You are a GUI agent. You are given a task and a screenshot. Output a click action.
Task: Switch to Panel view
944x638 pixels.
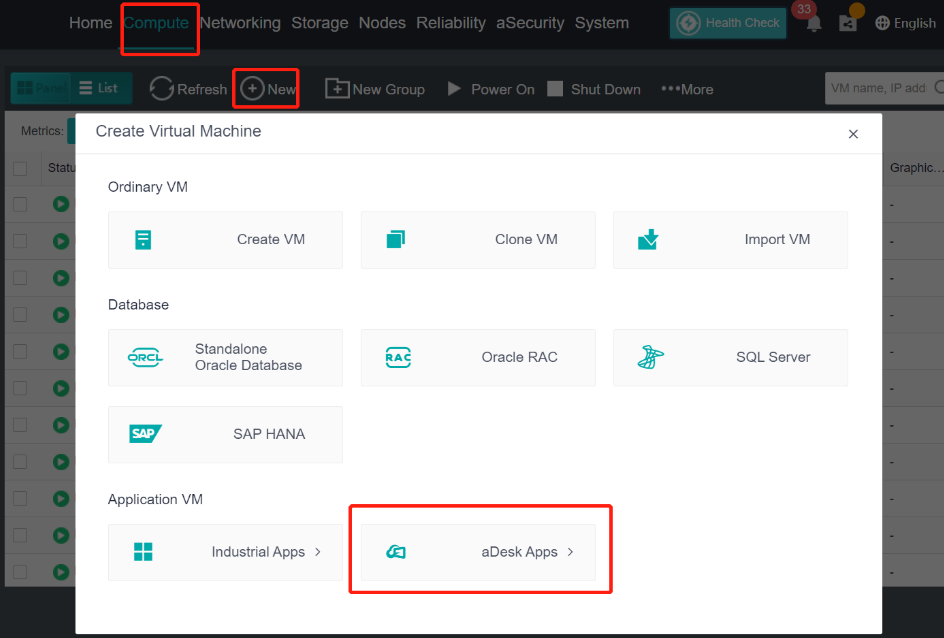pyautogui.click(x=41, y=88)
